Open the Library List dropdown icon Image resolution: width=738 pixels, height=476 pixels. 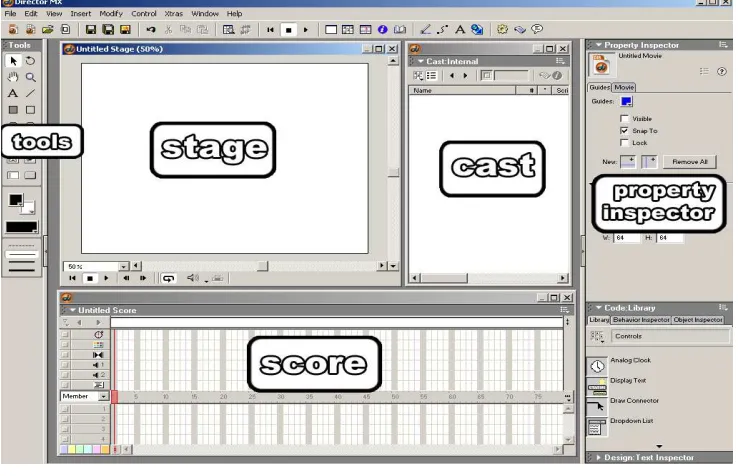coord(597,336)
